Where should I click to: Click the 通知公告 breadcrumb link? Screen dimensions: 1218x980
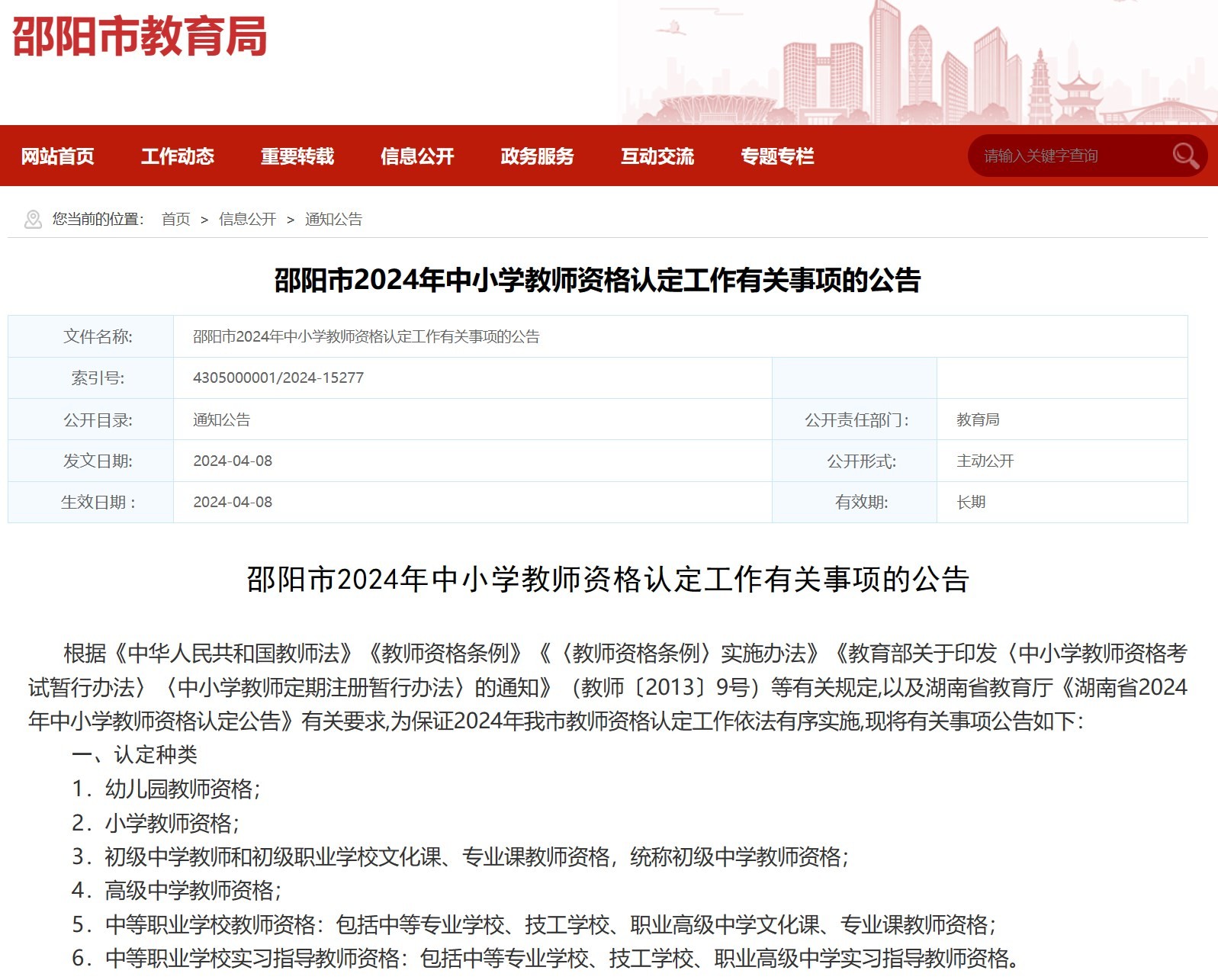pos(333,220)
